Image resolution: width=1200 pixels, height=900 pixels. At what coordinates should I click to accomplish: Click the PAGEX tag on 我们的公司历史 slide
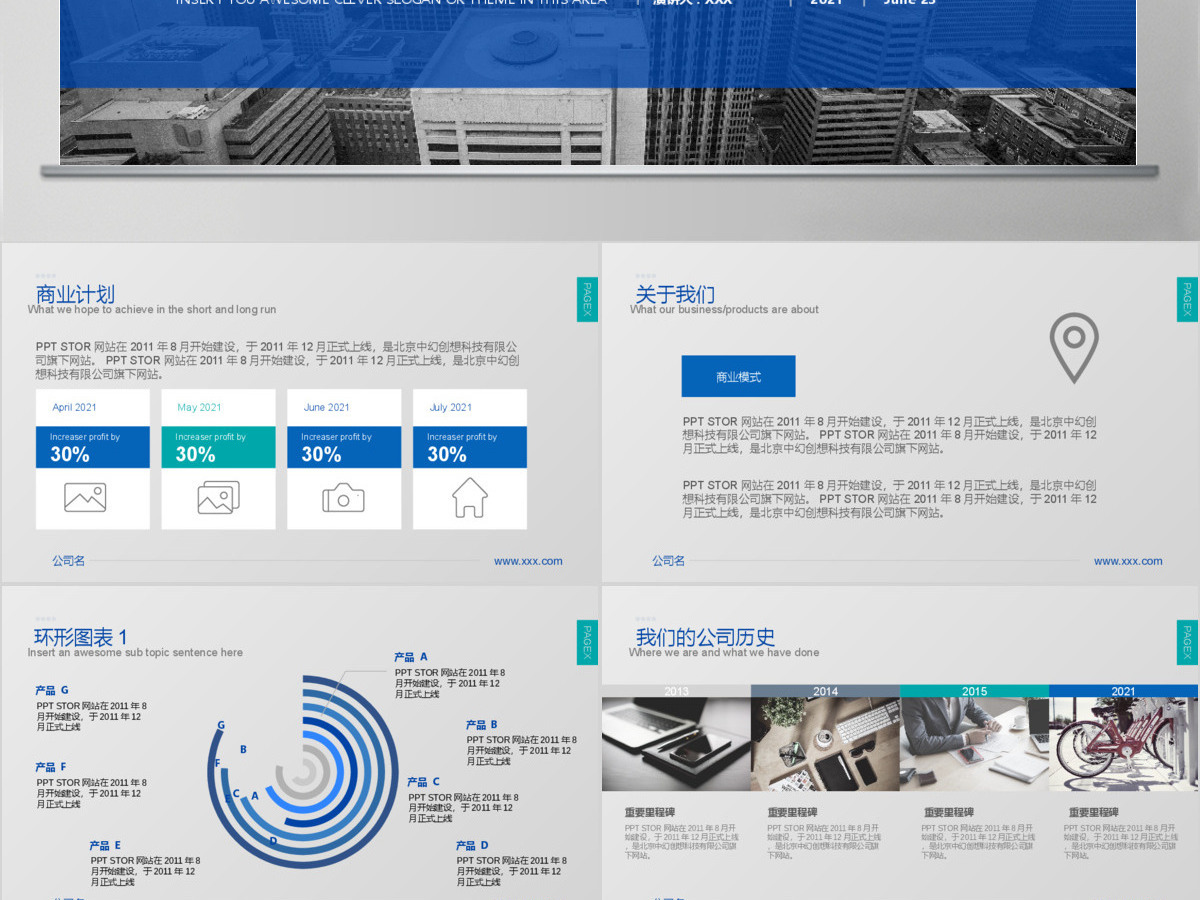[1187, 642]
